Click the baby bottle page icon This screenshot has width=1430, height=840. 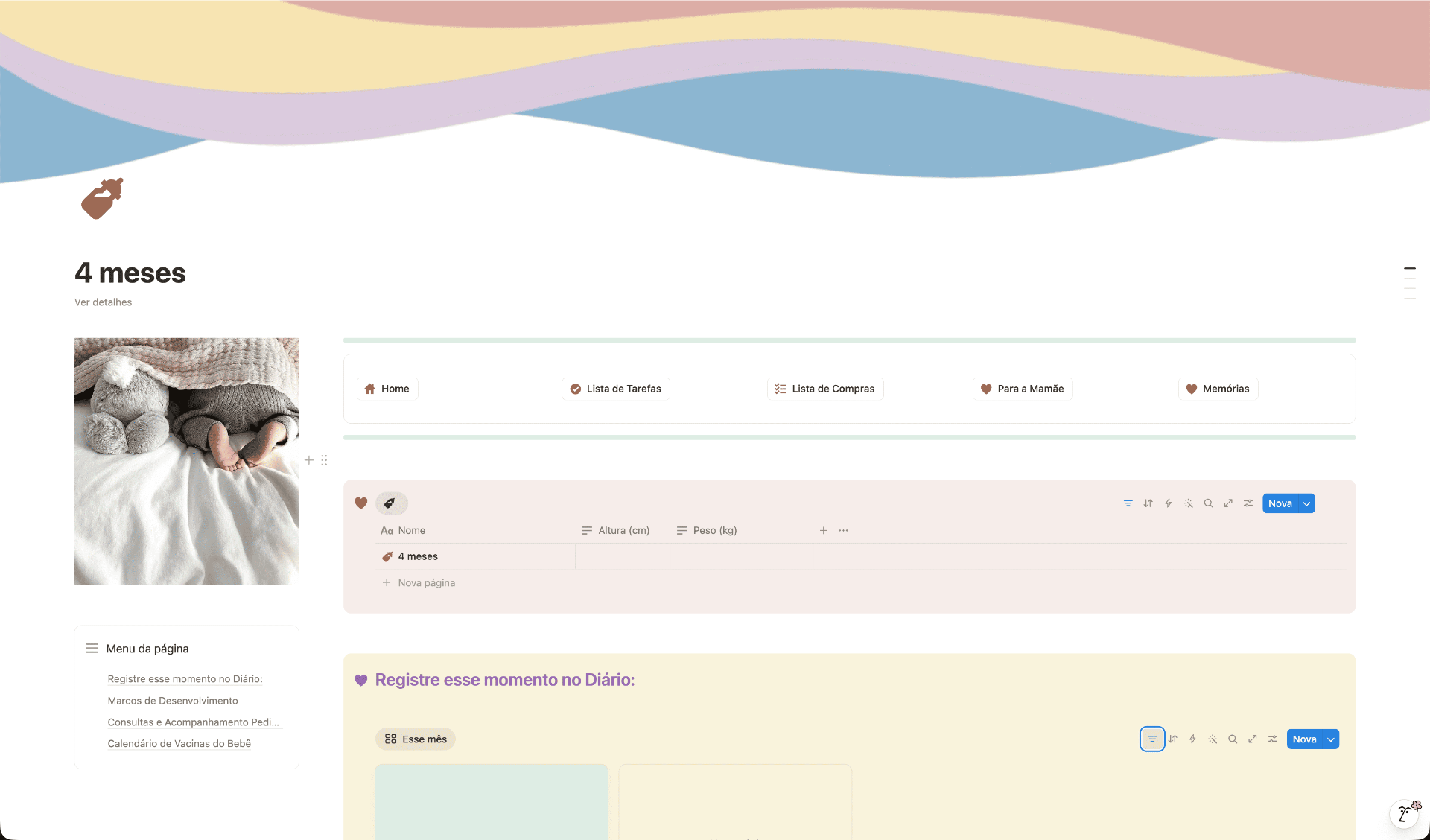tap(102, 199)
